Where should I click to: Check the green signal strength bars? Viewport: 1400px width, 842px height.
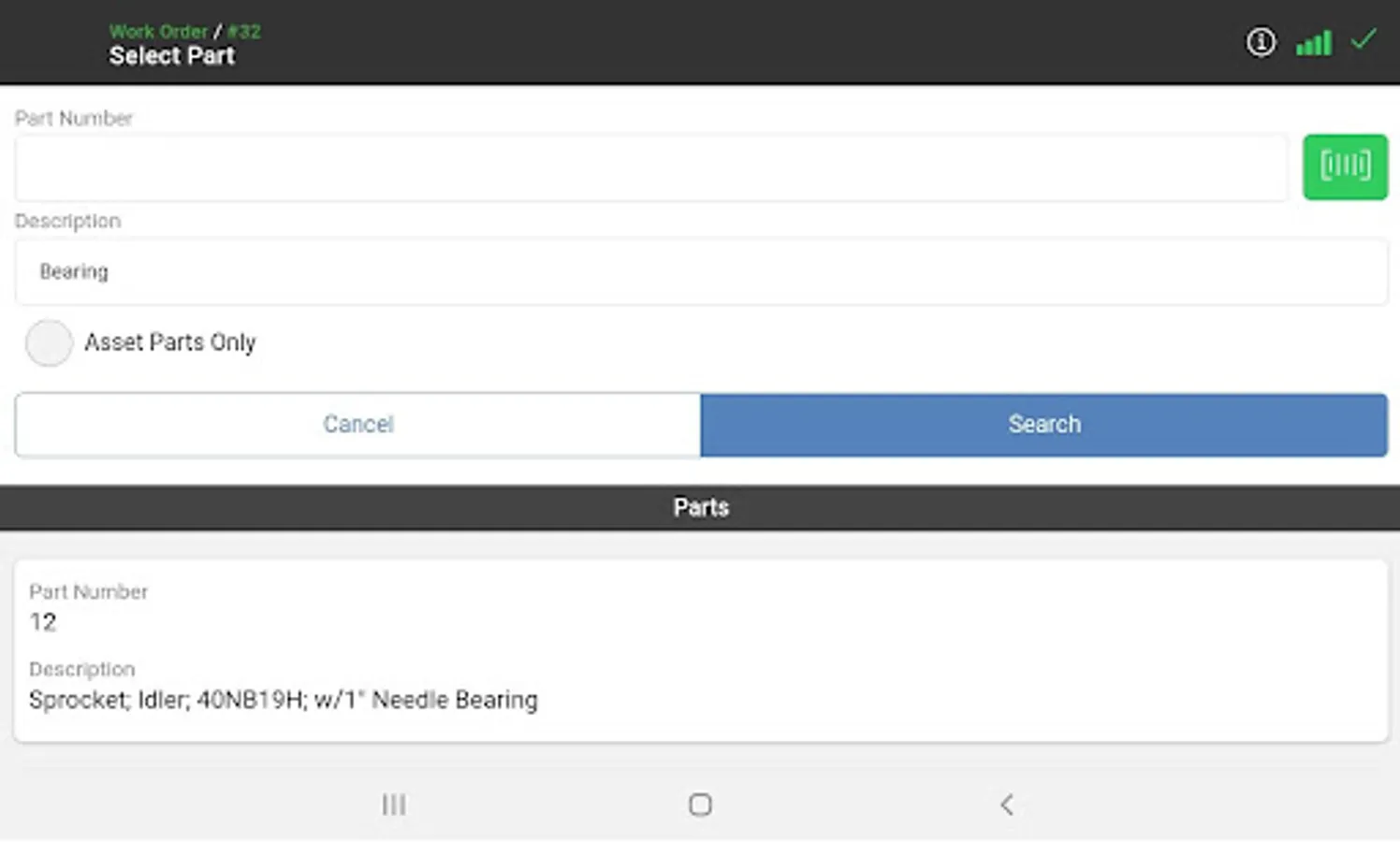[1313, 43]
